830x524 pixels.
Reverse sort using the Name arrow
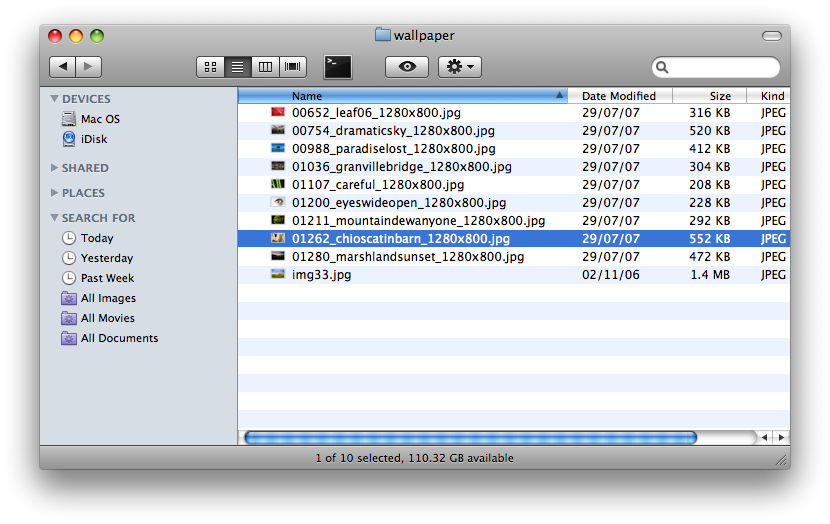[559, 95]
